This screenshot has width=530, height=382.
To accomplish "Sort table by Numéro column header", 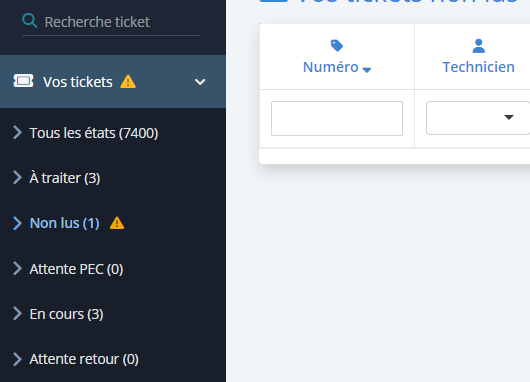I will coord(331,67).
